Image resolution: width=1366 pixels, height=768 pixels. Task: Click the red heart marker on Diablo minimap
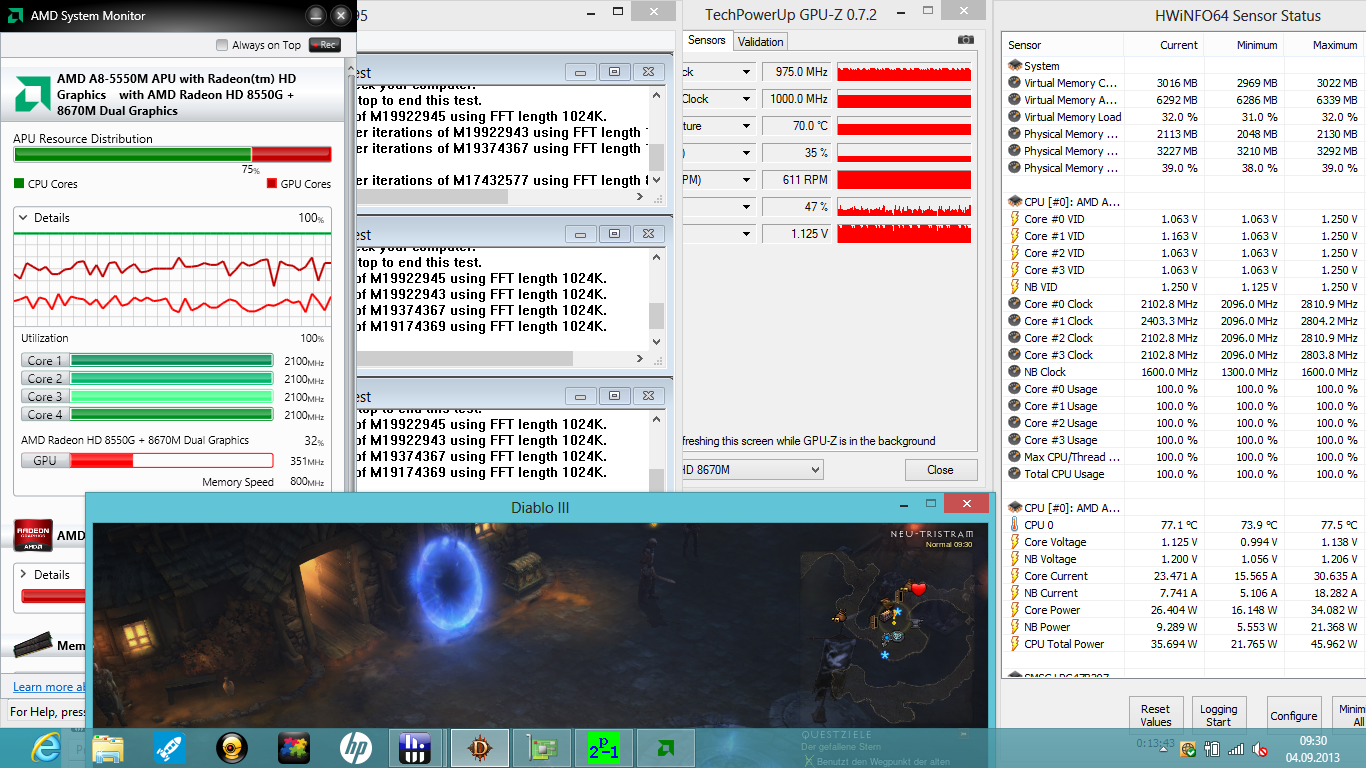pos(918,589)
